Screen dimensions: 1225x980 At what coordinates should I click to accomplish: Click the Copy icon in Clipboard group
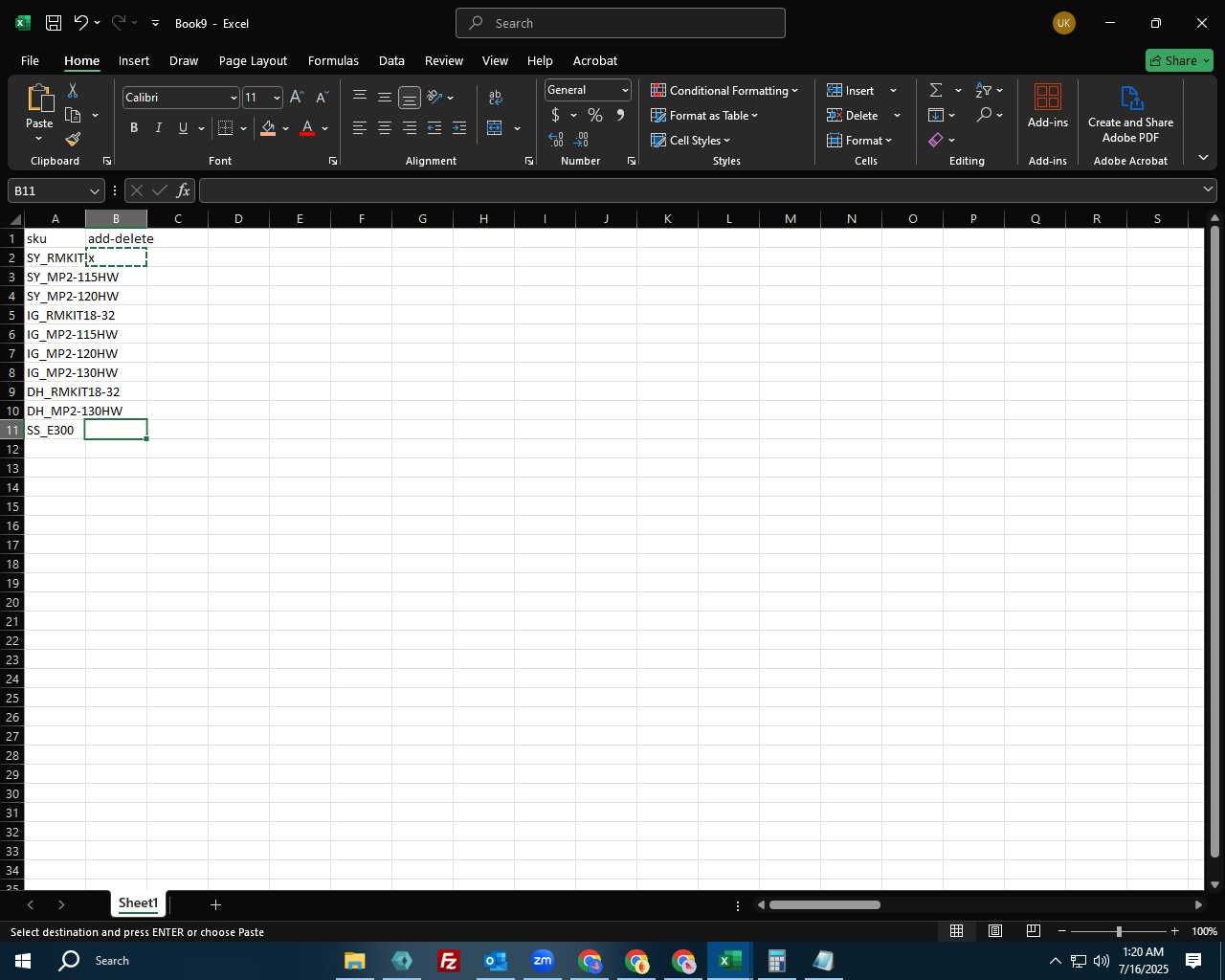tap(73, 115)
